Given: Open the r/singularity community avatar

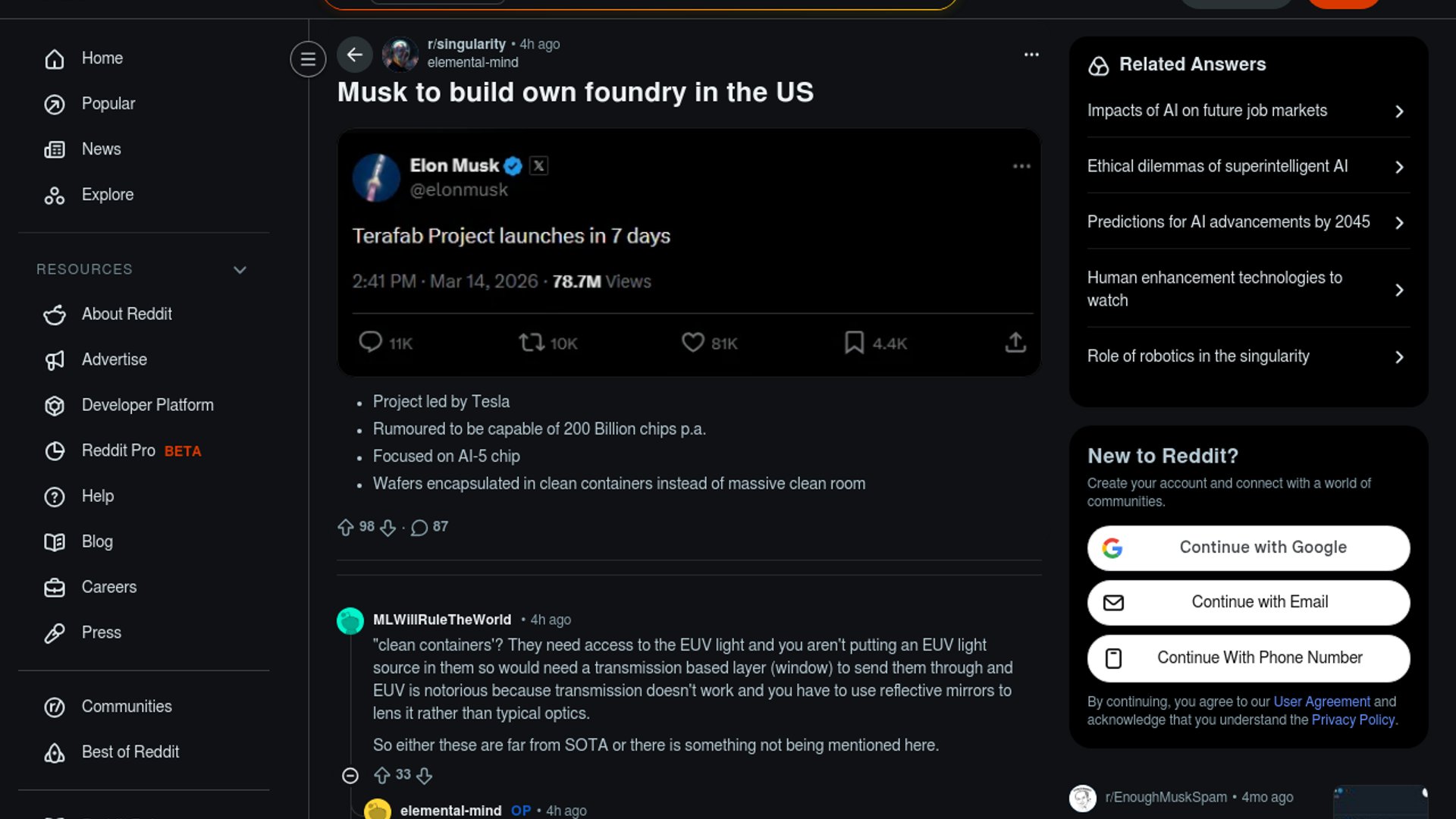Looking at the screenshot, I should 400,54.
